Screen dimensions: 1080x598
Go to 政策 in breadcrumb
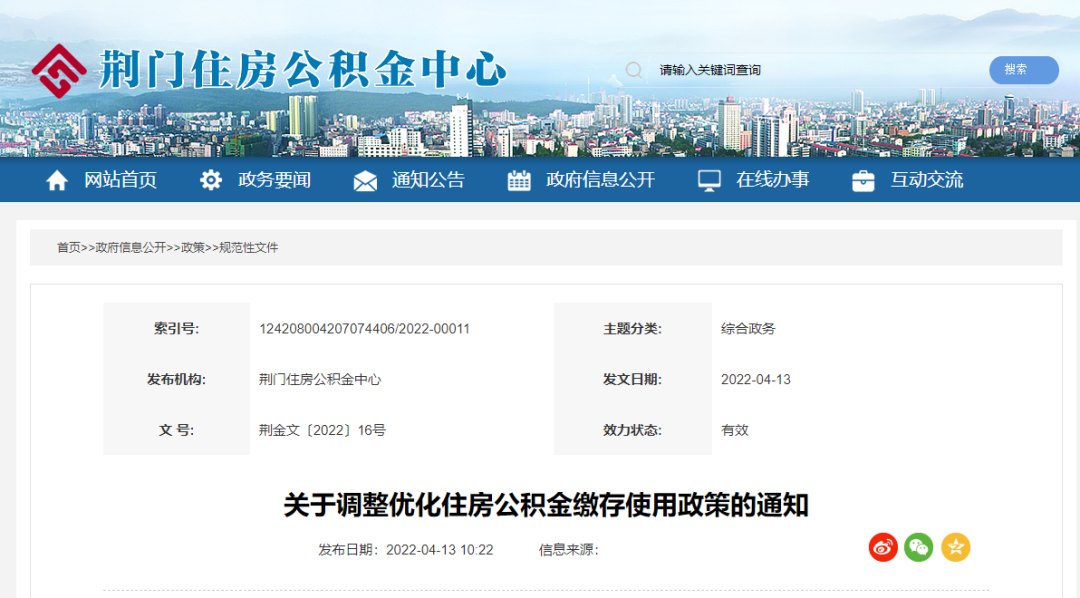[x=193, y=248]
